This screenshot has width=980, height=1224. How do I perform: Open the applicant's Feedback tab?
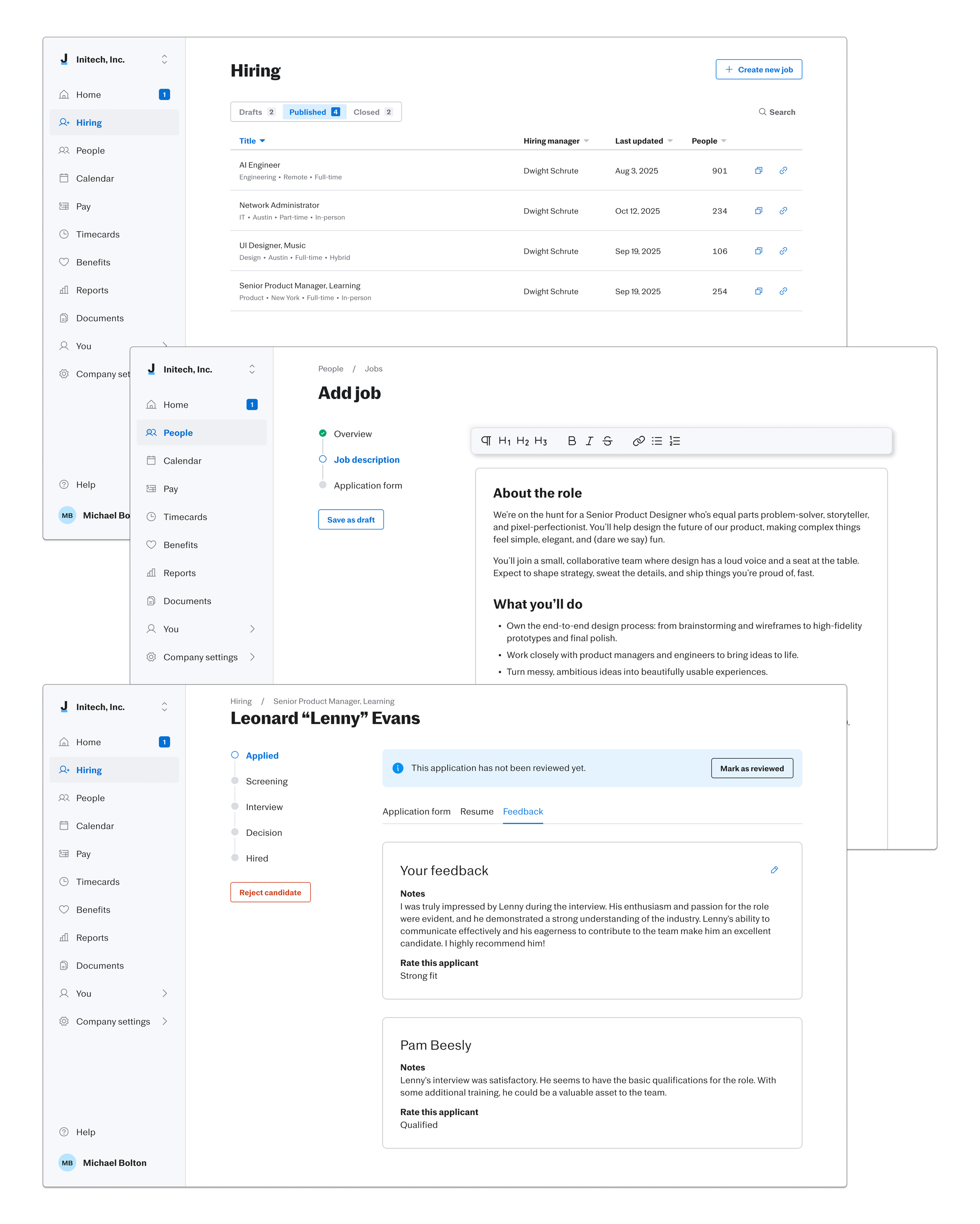[x=523, y=811]
